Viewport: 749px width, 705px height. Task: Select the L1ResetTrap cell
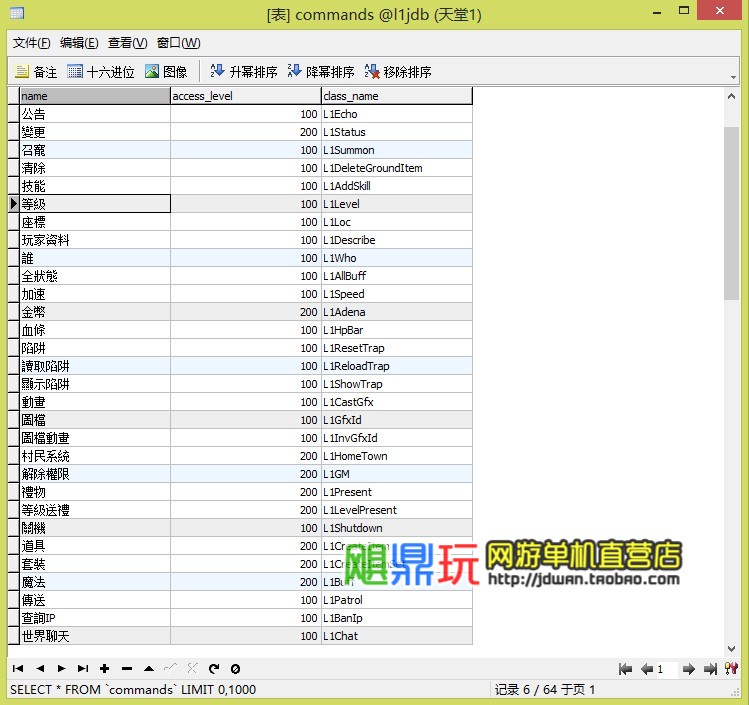click(x=397, y=348)
